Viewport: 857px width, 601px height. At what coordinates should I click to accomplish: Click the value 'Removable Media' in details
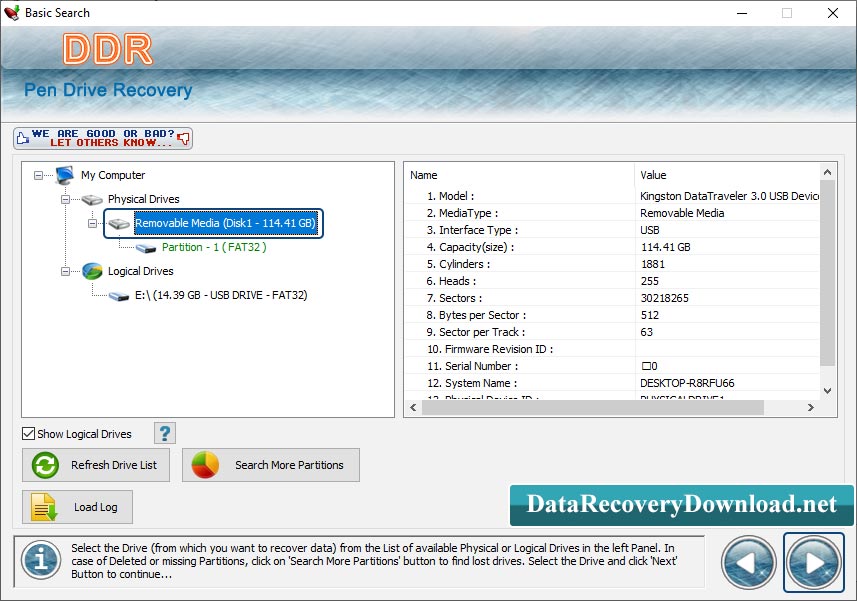coord(682,213)
